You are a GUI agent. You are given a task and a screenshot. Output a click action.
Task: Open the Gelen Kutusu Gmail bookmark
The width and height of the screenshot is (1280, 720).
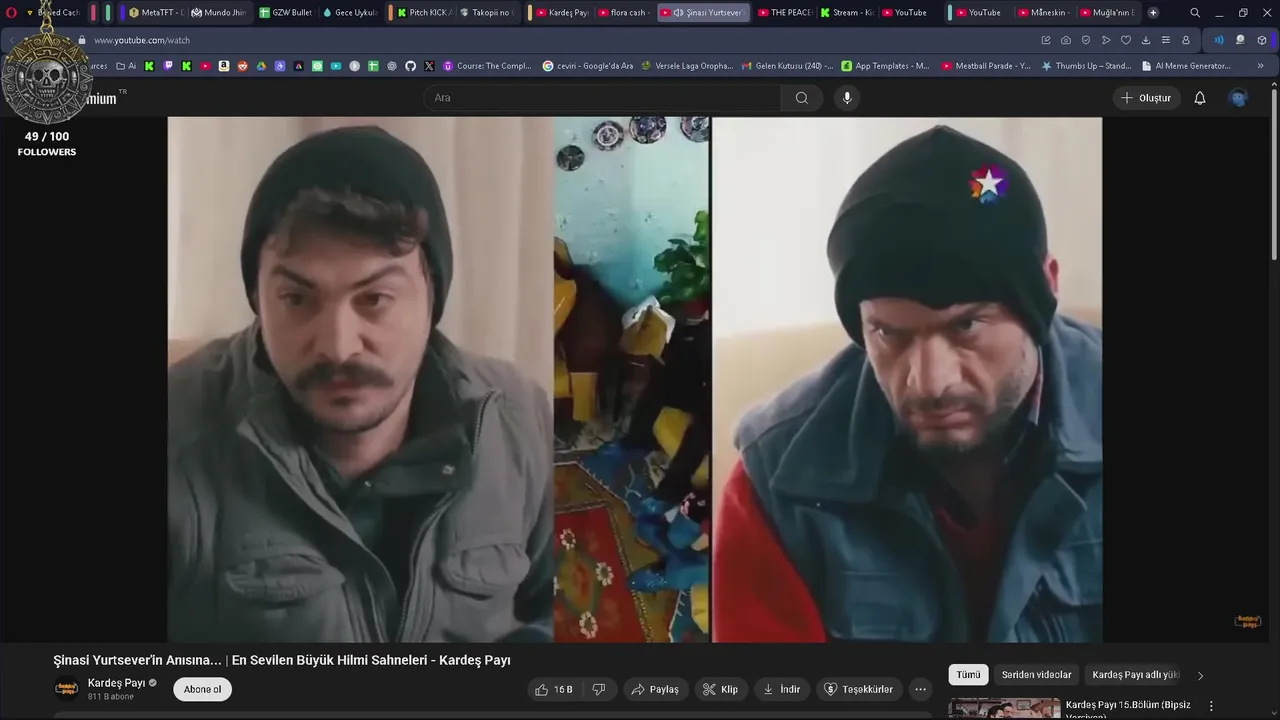(x=787, y=66)
